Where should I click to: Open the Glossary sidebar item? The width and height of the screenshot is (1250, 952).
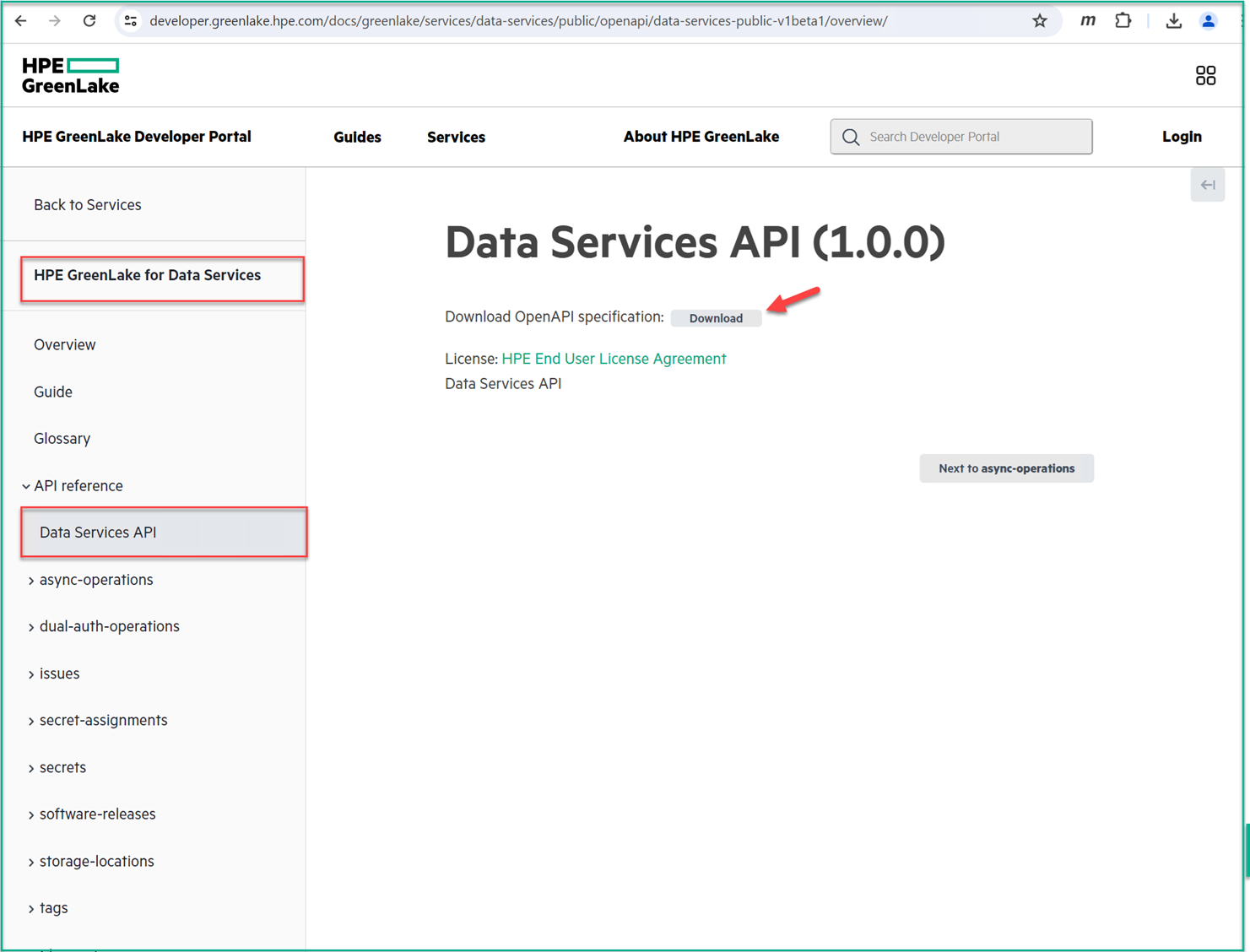pos(62,439)
